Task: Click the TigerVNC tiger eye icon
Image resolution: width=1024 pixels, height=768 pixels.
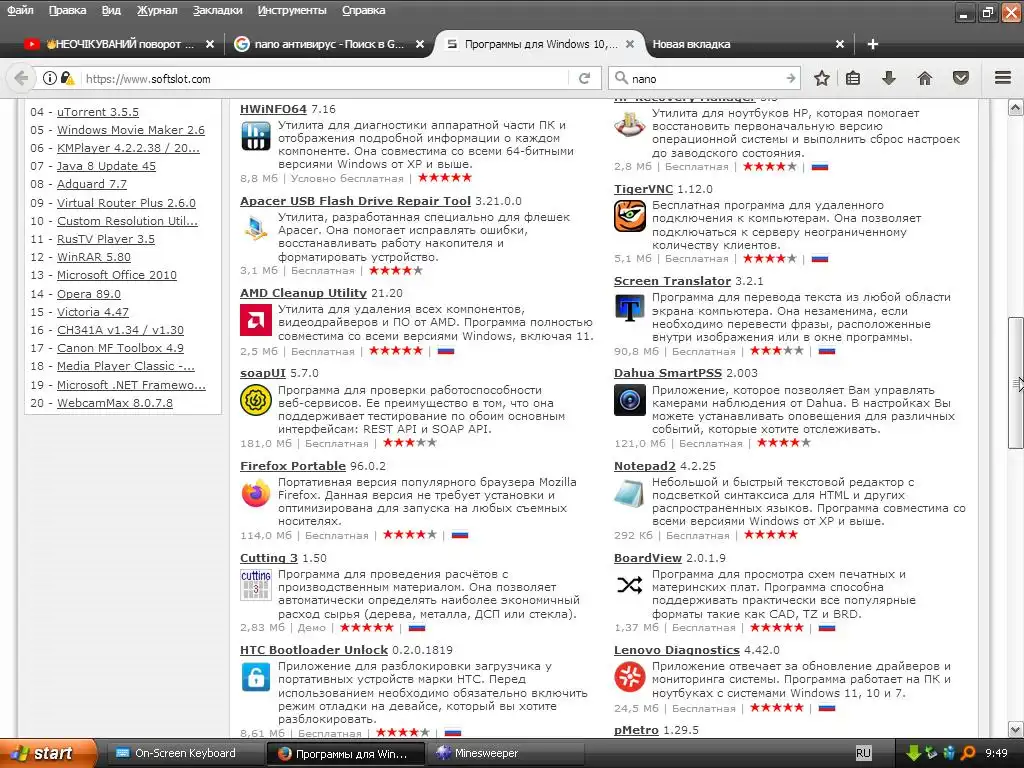Action: pos(630,216)
